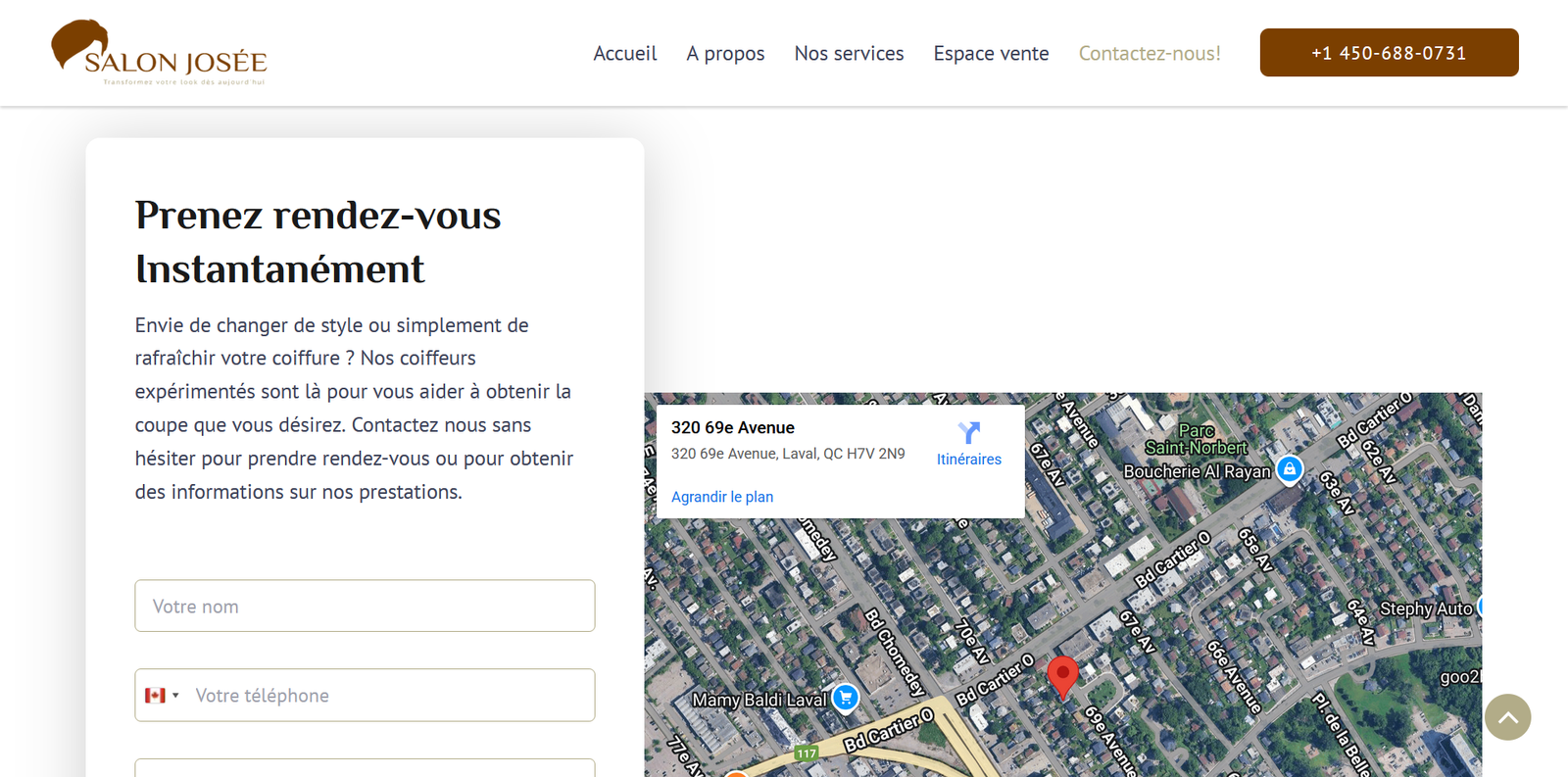Open the Accueil menu item

click(x=624, y=54)
